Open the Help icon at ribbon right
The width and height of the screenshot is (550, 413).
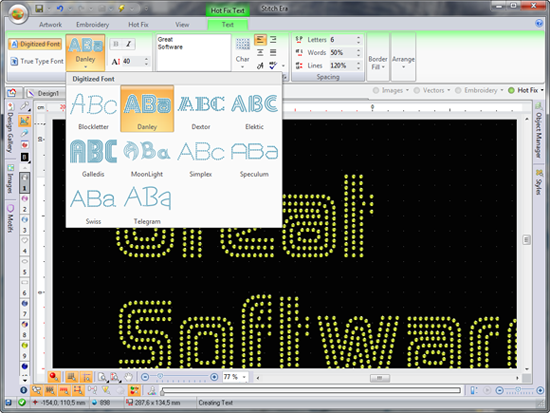click(x=539, y=23)
